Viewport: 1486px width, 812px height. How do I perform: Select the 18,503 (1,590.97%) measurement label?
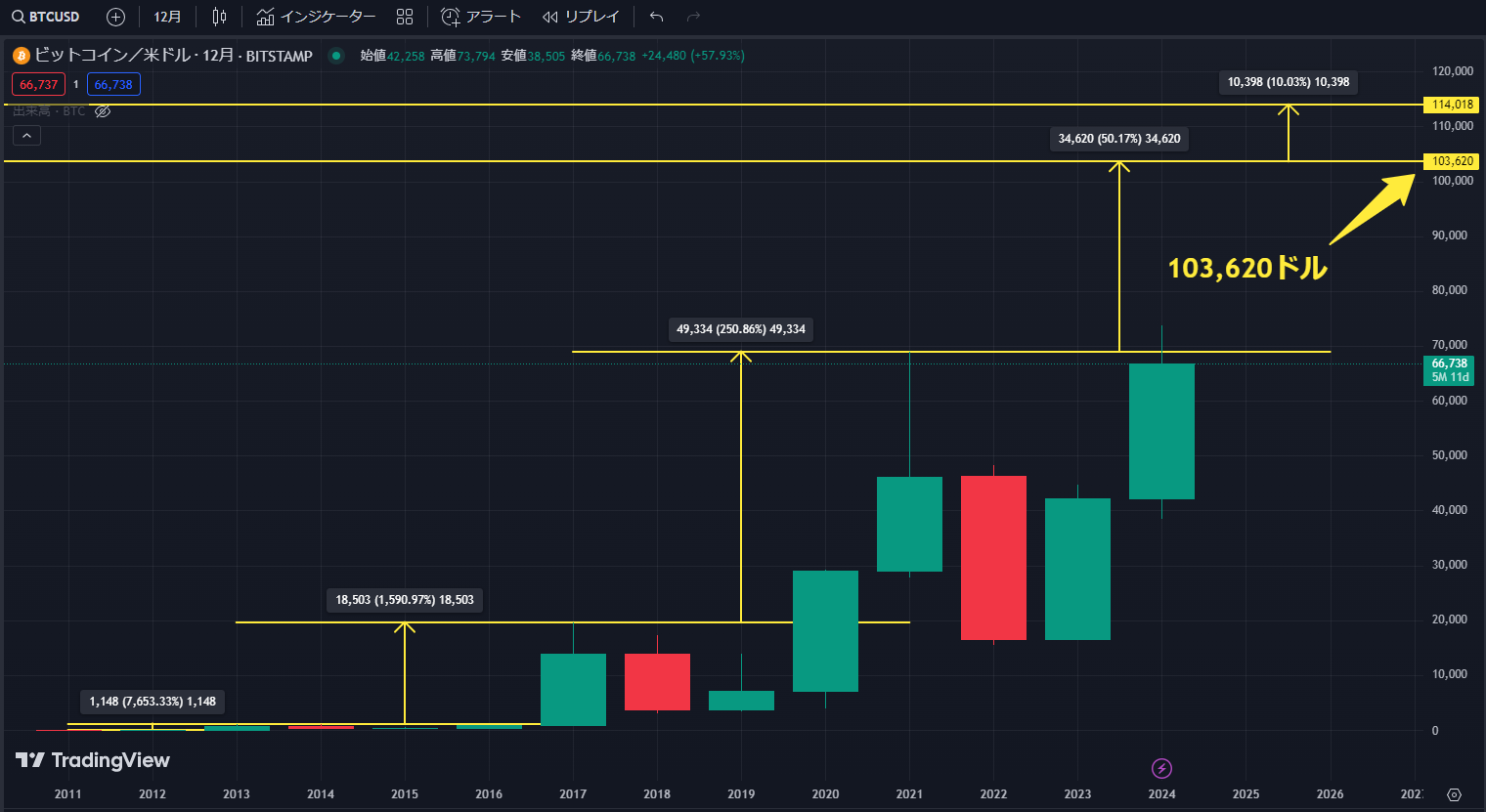click(405, 600)
